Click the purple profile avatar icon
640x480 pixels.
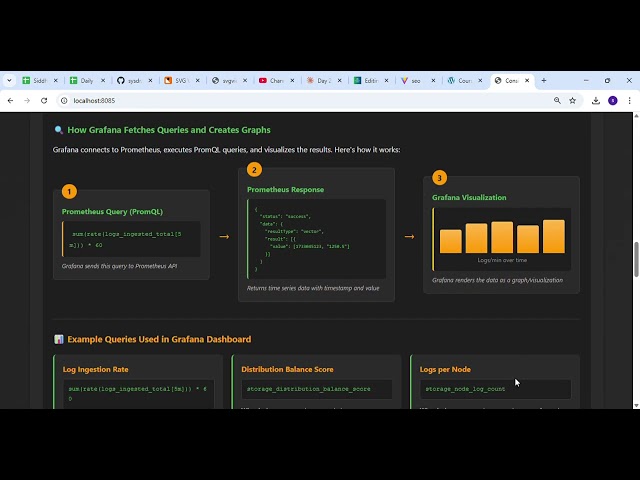(x=613, y=100)
